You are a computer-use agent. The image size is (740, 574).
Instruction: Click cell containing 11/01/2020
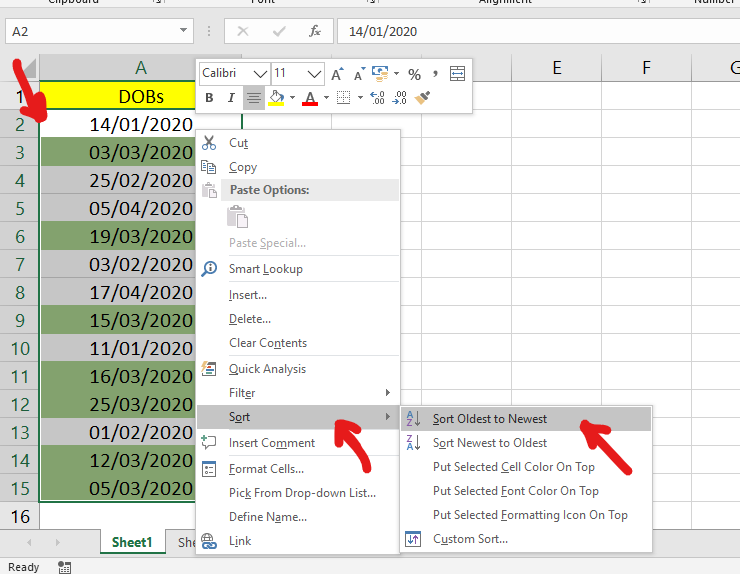(118, 348)
